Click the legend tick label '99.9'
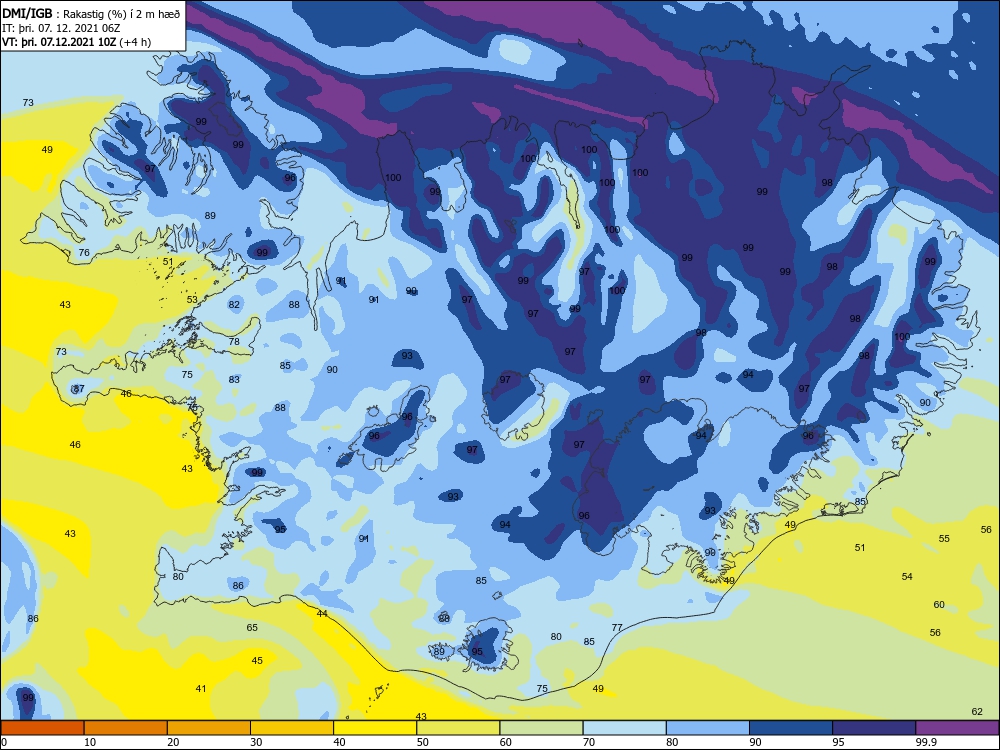The image size is (1000, 750). pyautogui.click(x=926, y=742)
